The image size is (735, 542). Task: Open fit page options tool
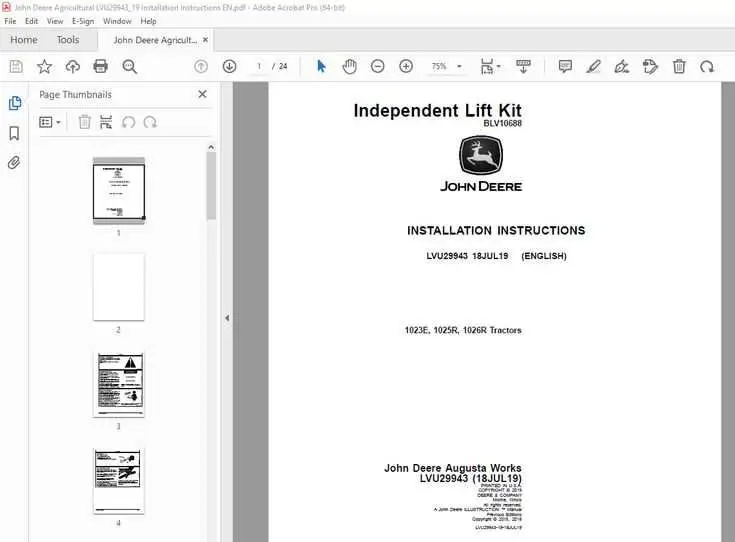pyautogui.click(x=490, y=67)
